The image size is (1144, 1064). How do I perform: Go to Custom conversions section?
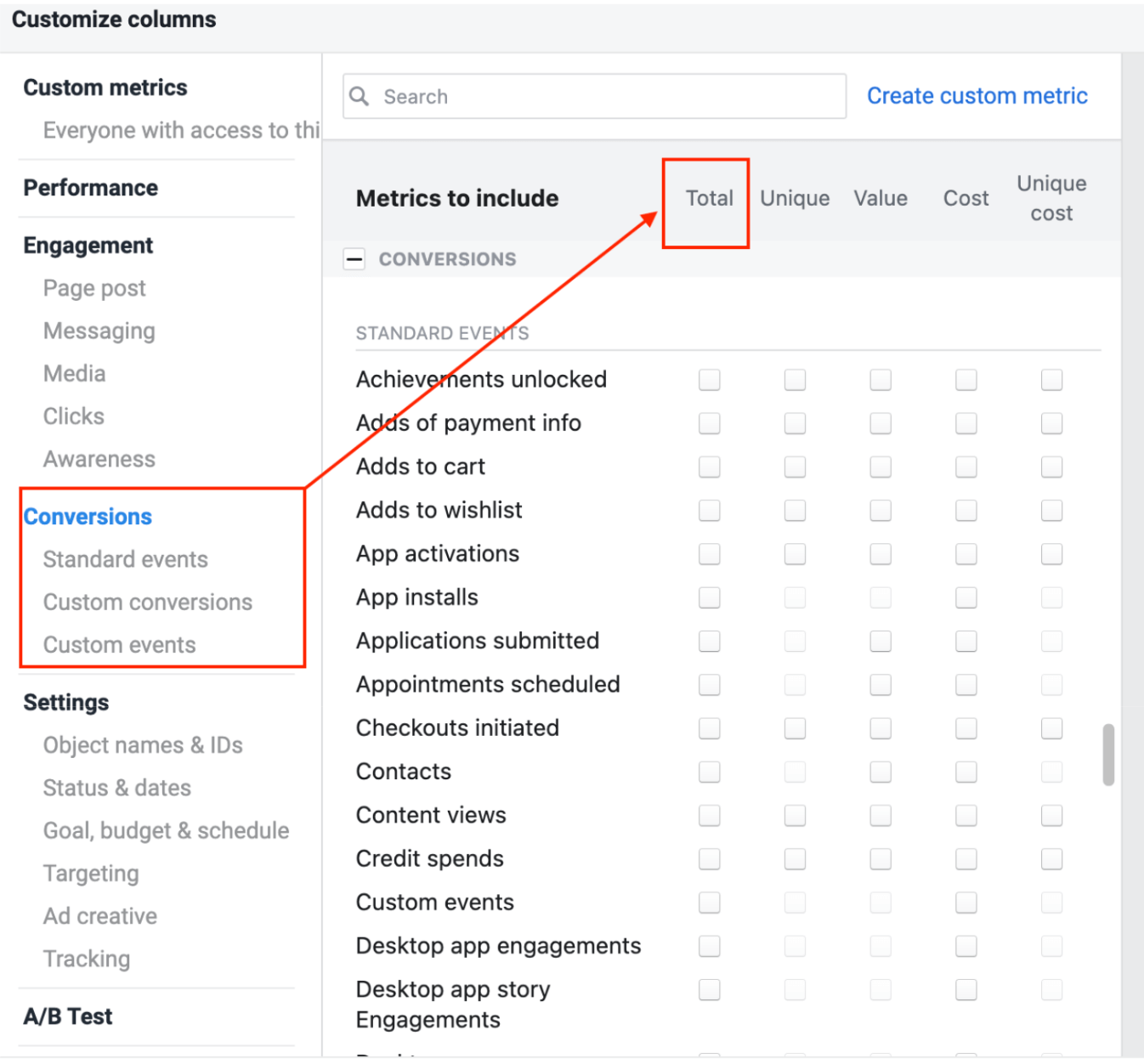coord(148,602)
